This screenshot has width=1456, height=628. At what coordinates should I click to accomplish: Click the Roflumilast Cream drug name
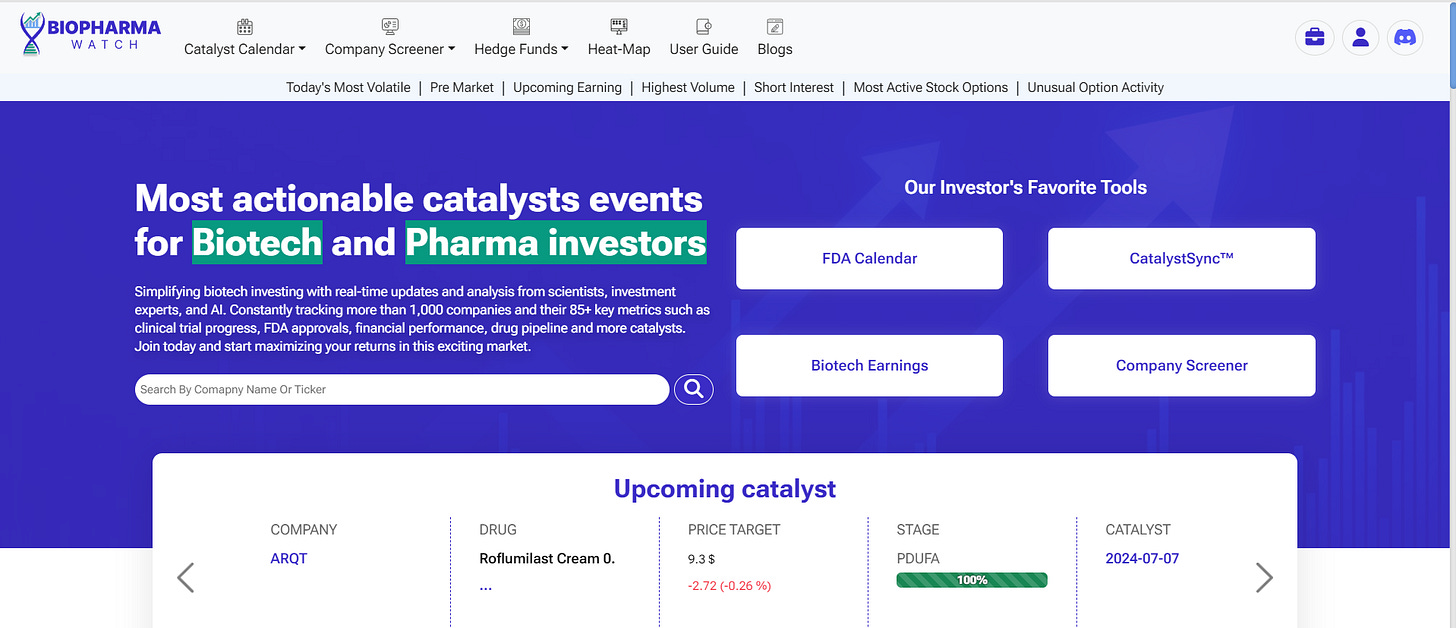[x=547, y=558]
